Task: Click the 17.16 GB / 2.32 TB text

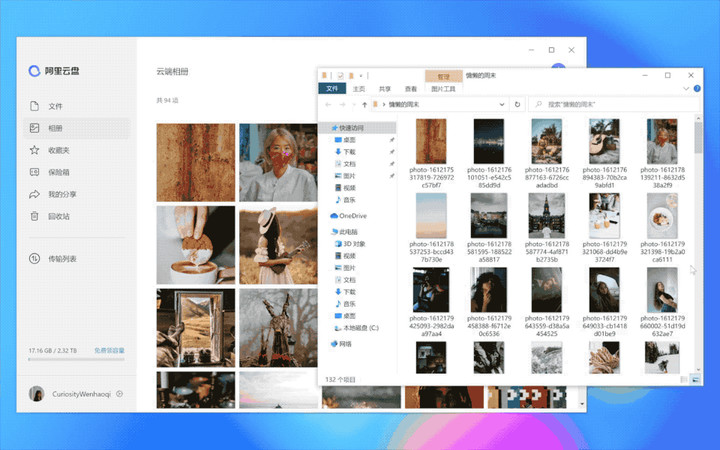Action: pyautogui.click(x=53, y=350)
